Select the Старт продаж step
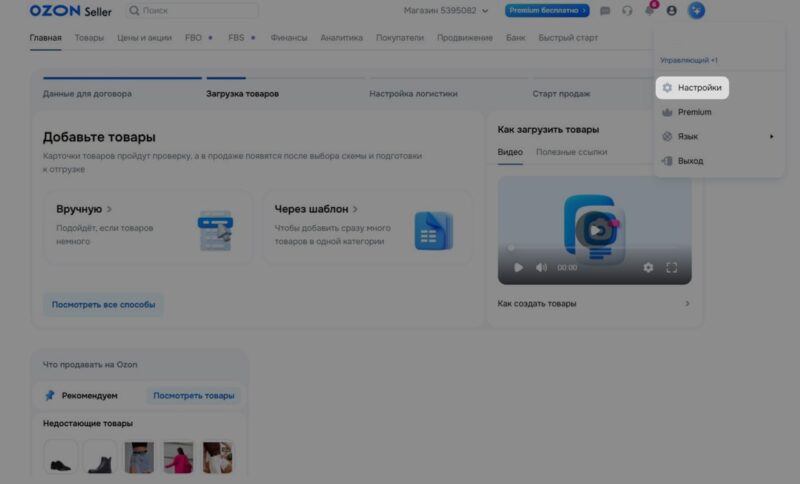 click(561, 94)
